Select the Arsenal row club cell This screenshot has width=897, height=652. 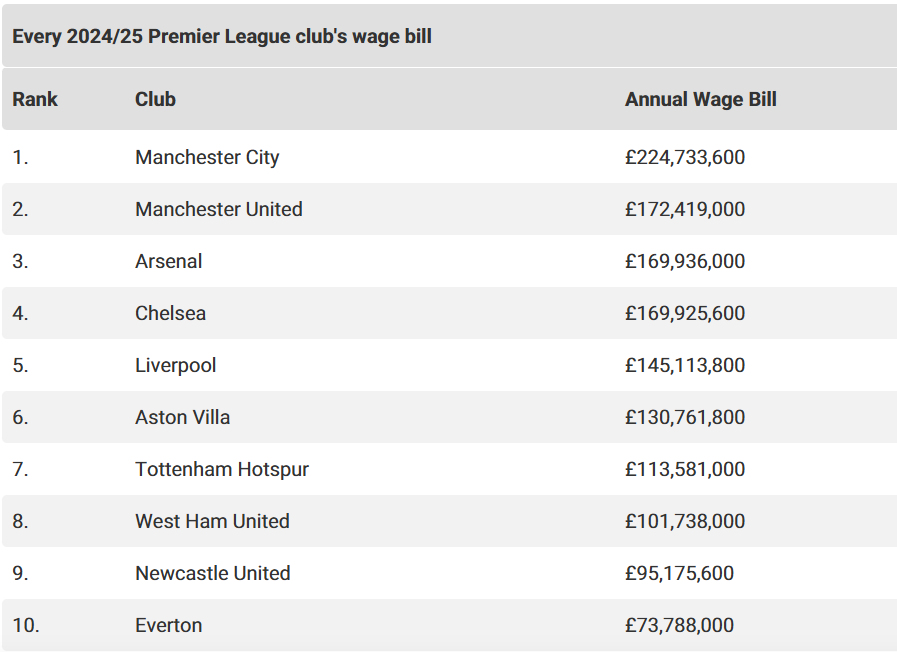point(169,261)
